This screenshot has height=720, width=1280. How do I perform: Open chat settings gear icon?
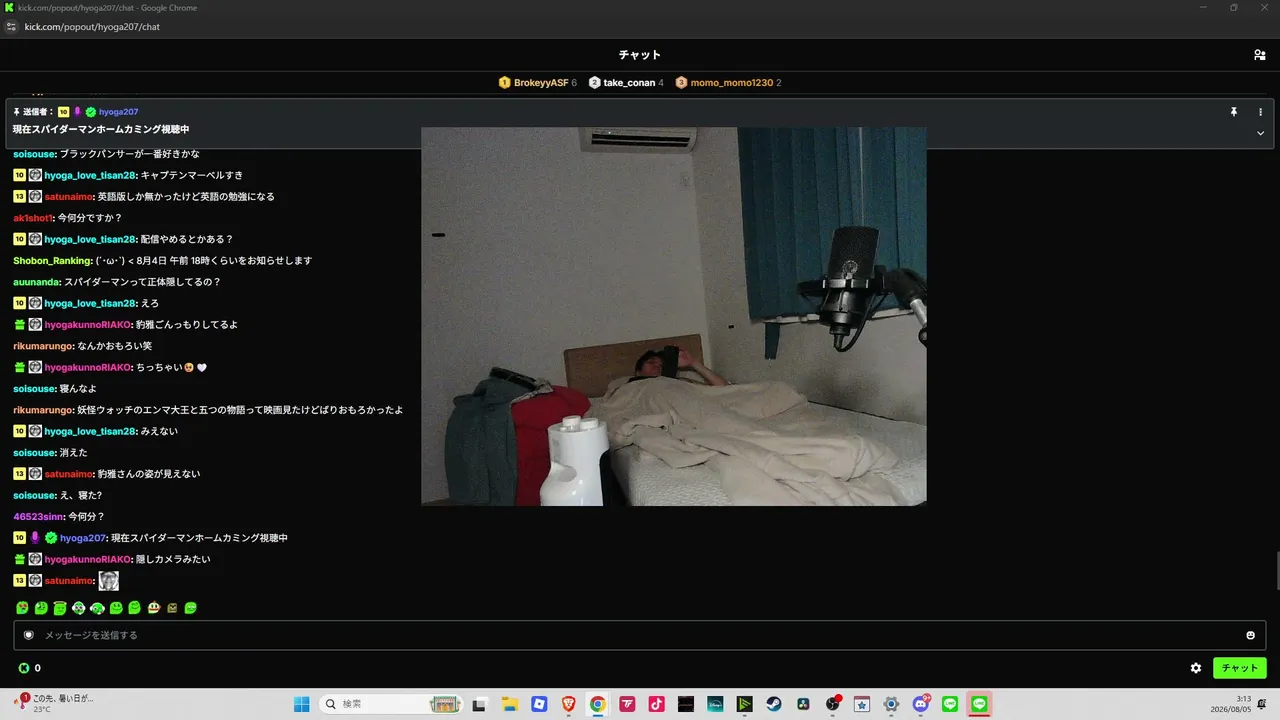(x=1195, y=668)
